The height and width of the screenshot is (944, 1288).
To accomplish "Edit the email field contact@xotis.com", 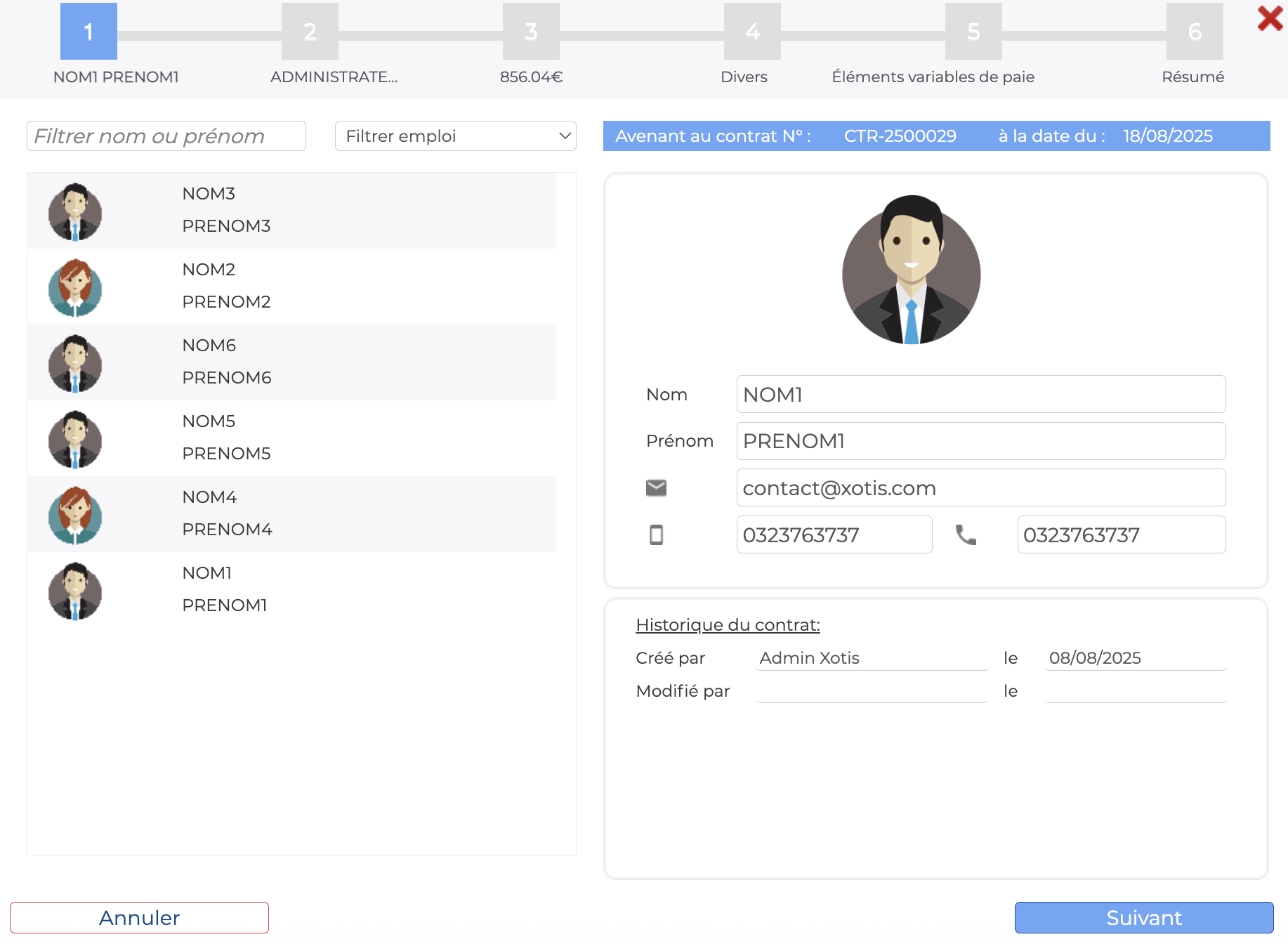I will (981, 487).
